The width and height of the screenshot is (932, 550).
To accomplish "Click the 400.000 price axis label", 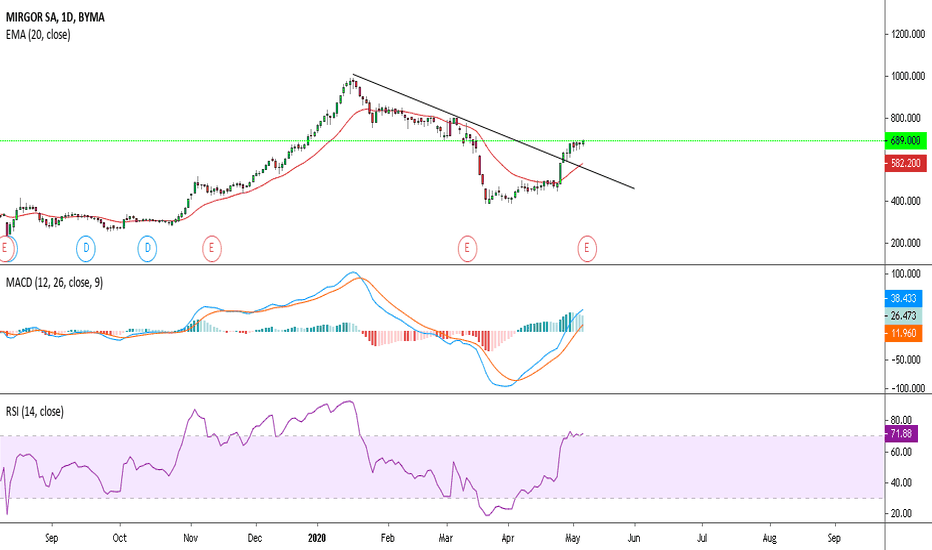I will (908, 202).
